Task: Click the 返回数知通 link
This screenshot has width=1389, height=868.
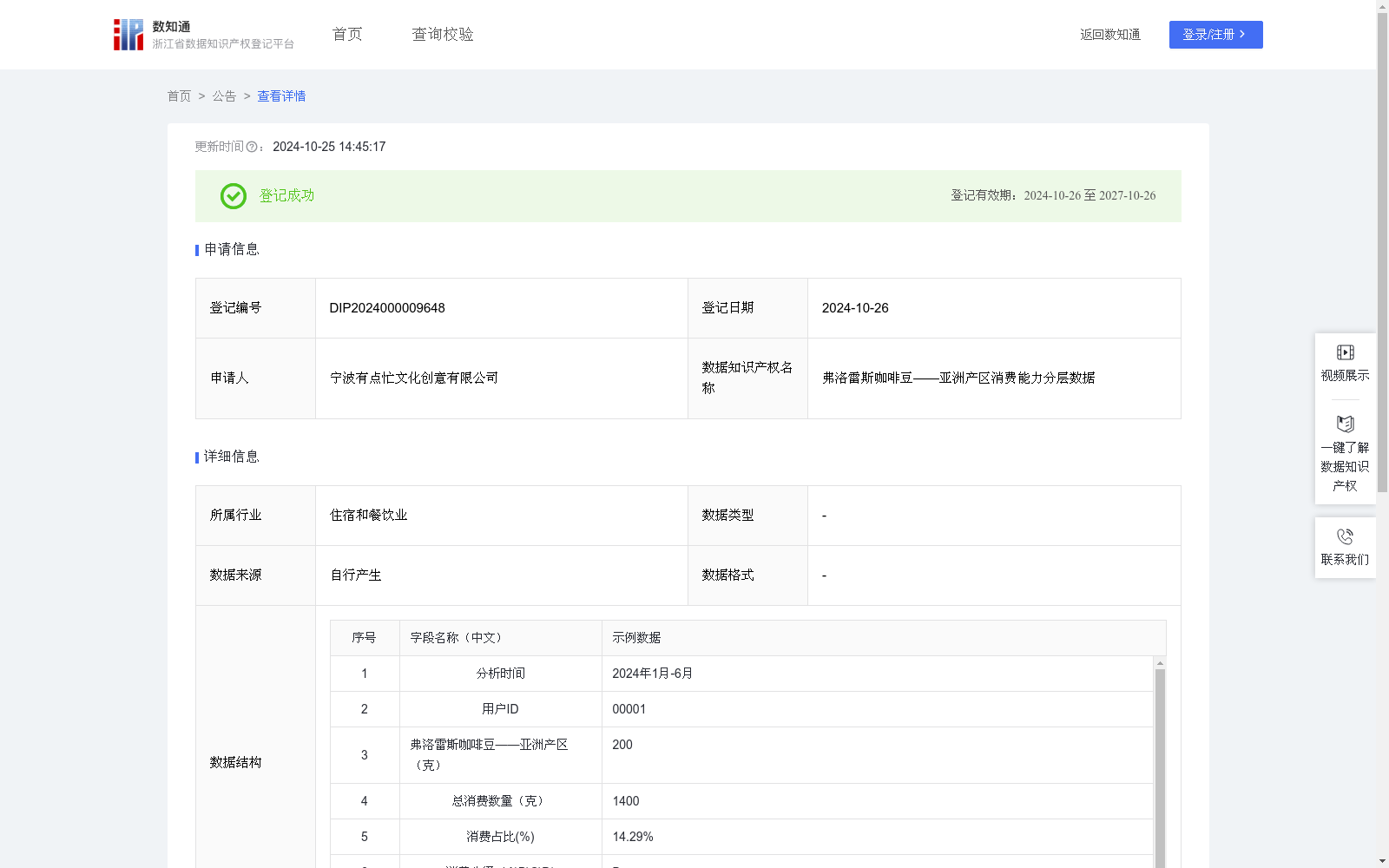Action: point(1110,35)
